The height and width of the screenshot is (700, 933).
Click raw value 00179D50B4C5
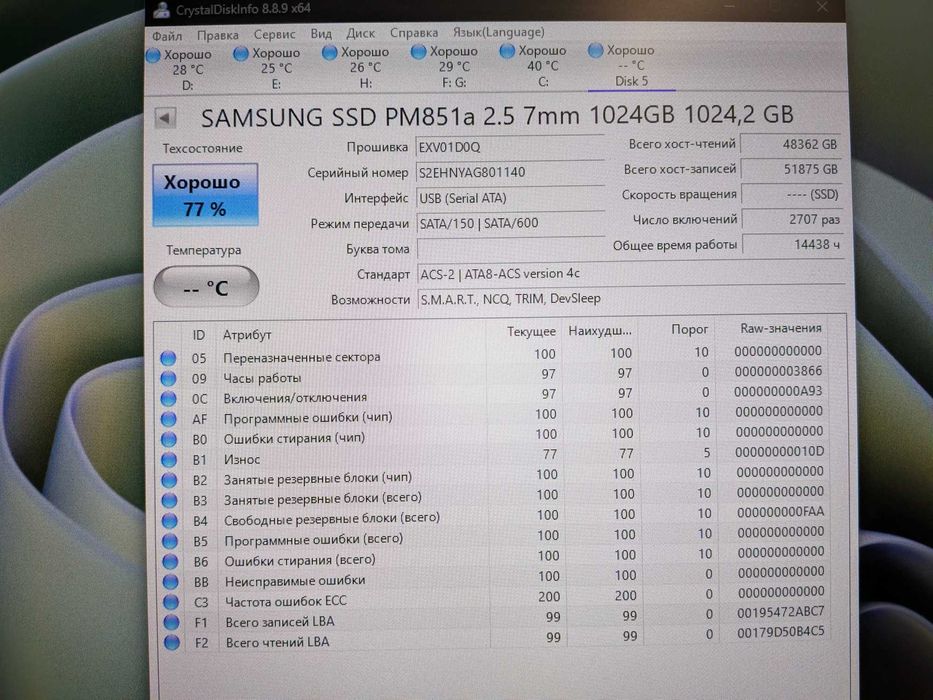(781, 632)
